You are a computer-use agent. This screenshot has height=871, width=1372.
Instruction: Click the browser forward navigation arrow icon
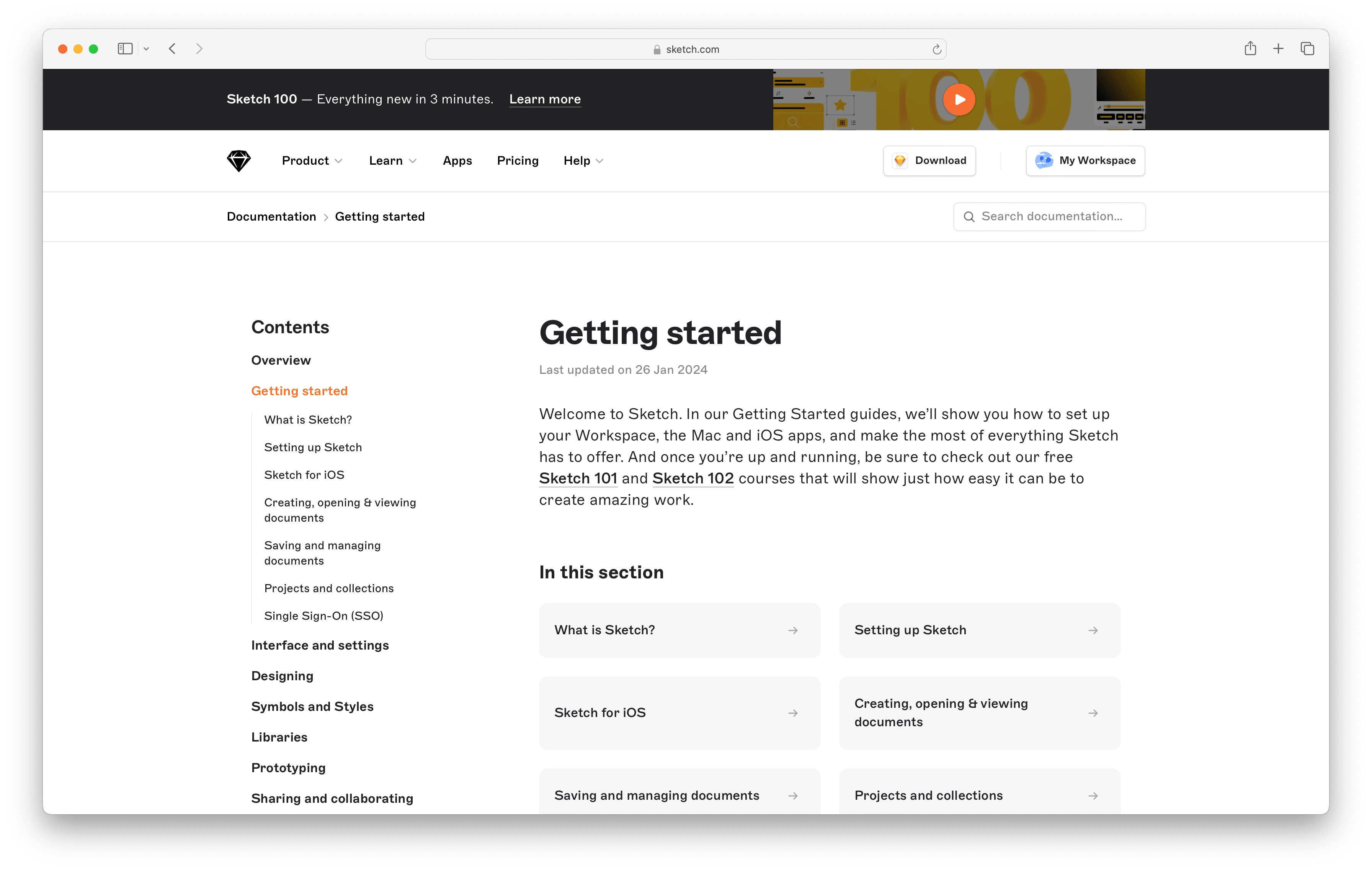coord(199,47)
